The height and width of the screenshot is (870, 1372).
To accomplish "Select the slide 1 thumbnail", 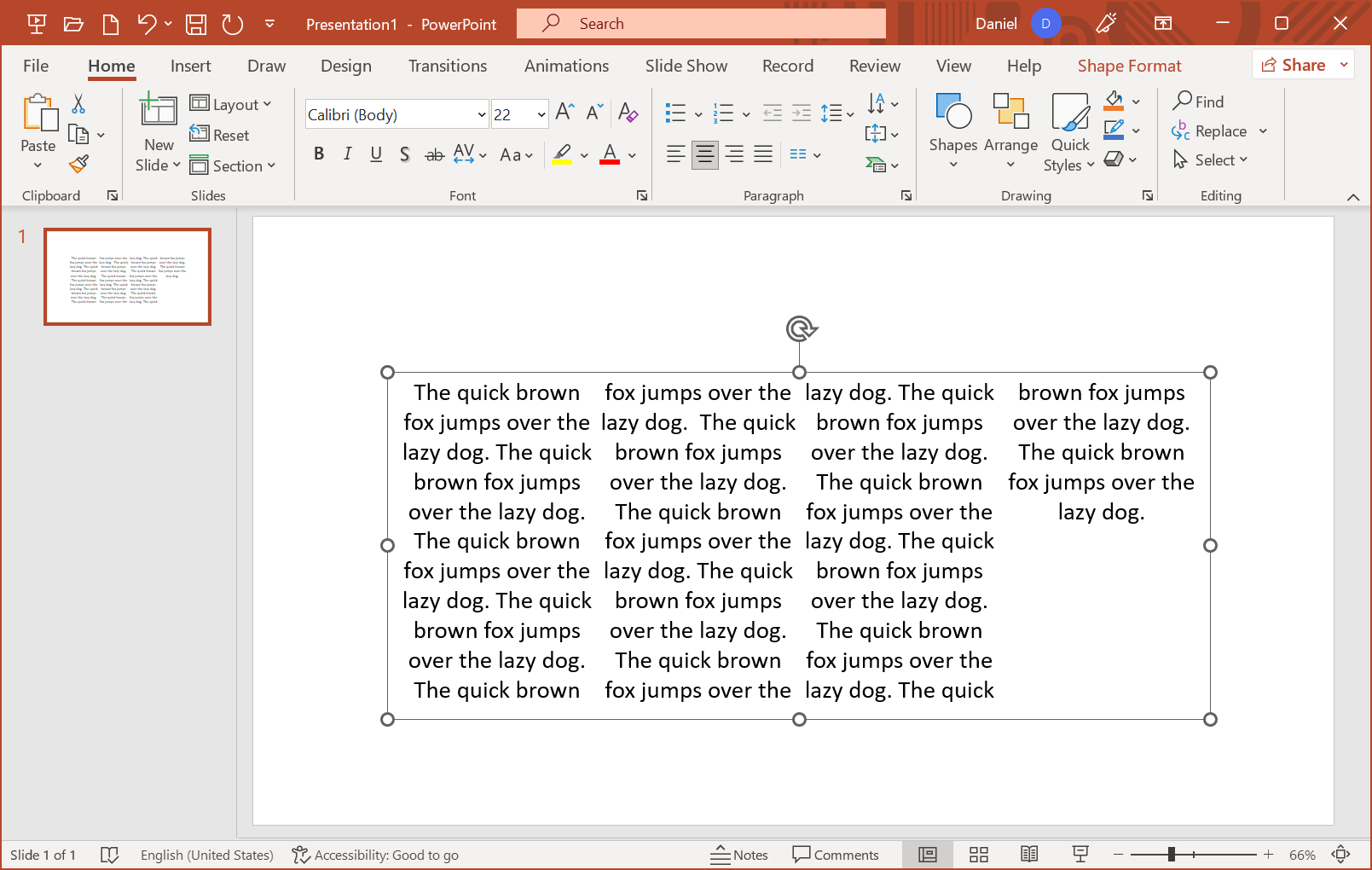I will [x=127, y=276].
